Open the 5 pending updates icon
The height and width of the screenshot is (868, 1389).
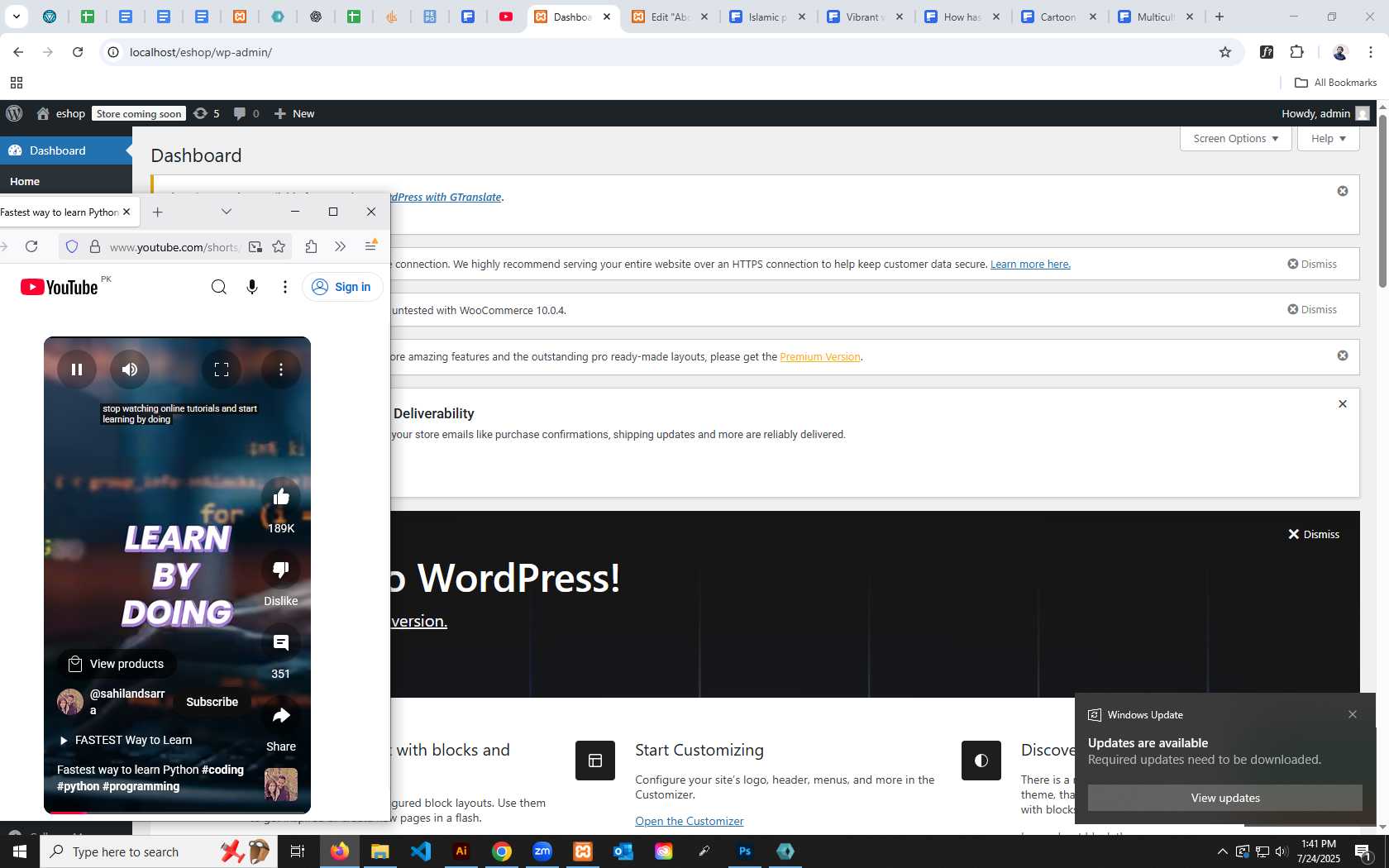tap(207, 113)
